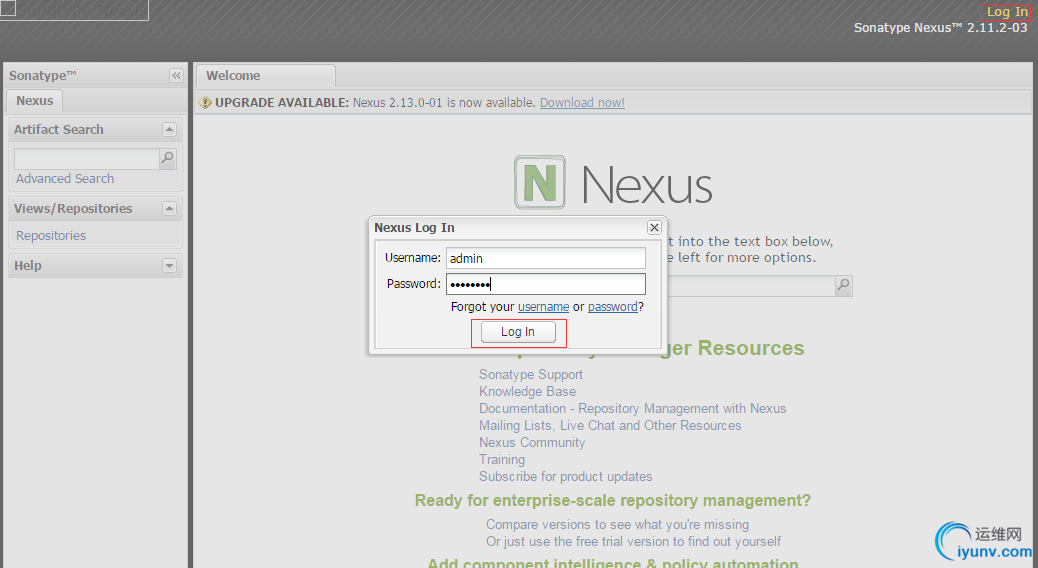Collapse the Artifact Search section
The image size is (1038, 568).
point(169,130)
